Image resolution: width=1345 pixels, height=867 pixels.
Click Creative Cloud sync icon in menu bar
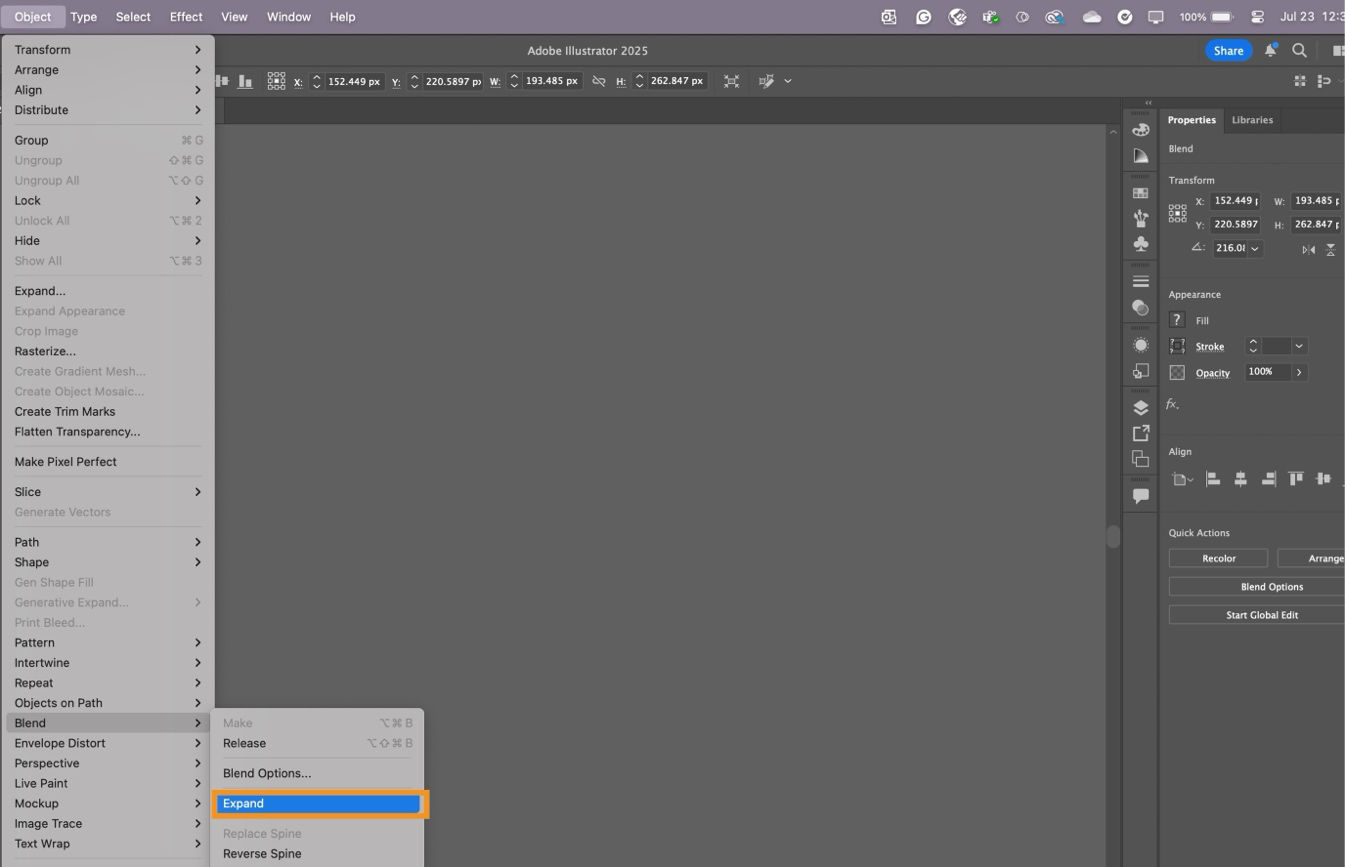click(x=1092, y=16)
